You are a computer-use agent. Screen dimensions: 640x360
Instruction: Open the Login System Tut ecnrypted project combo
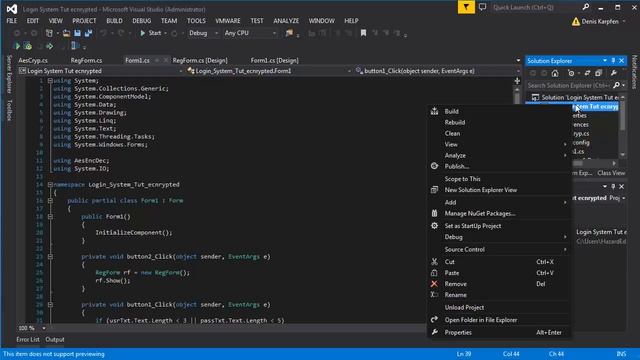(100, 71)
